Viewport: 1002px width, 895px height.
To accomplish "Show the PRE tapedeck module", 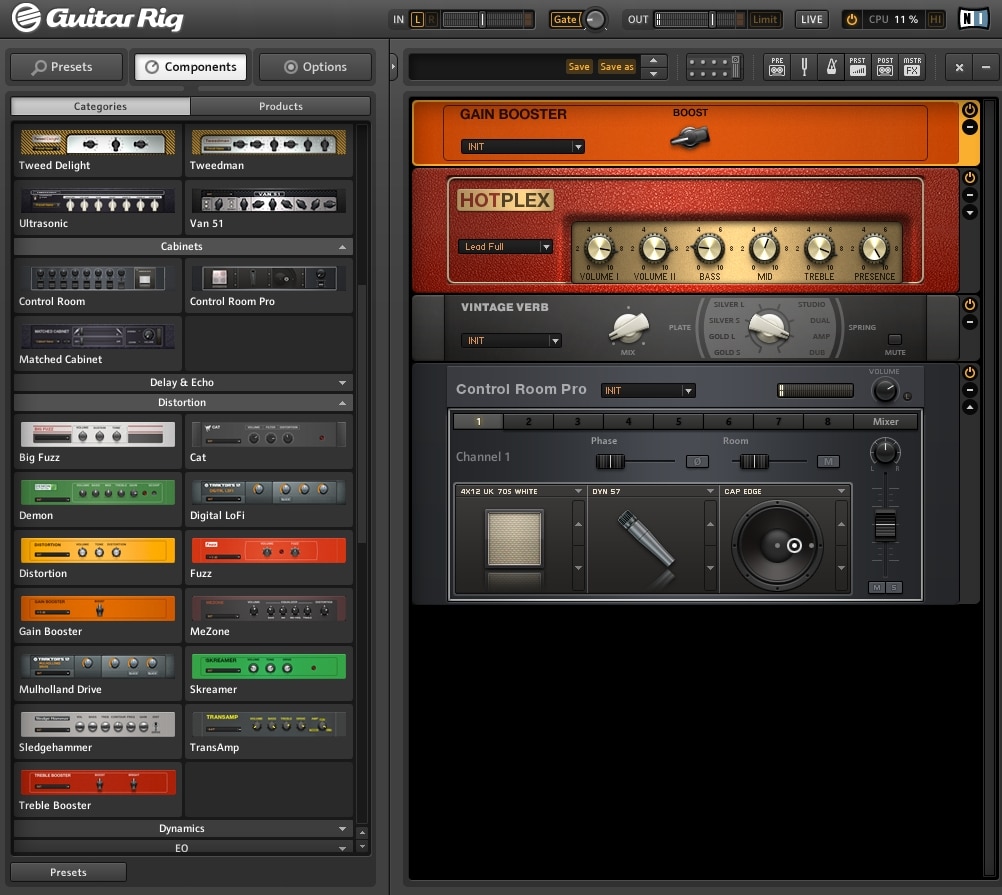I will [x=776, y=66].
